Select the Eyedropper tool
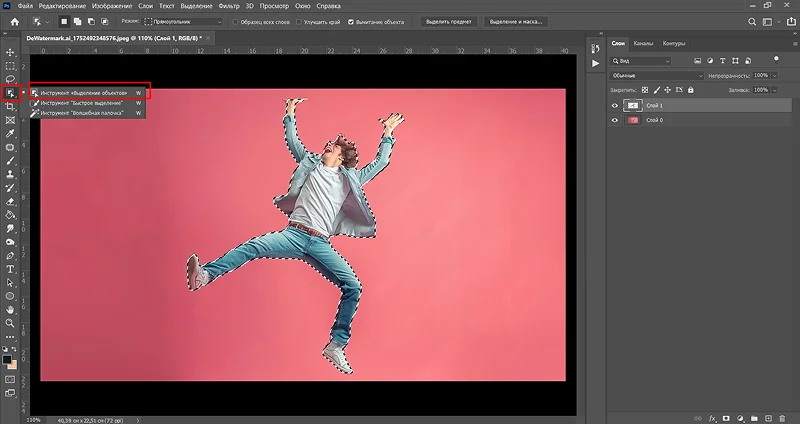800x424 pixels. 10,134
